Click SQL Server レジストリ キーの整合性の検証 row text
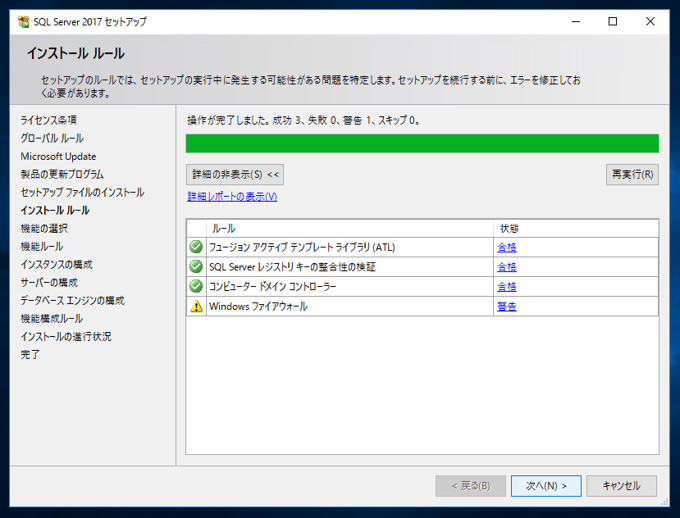The width and height of the screenshot is (680, 518). [x=292, y=267]
